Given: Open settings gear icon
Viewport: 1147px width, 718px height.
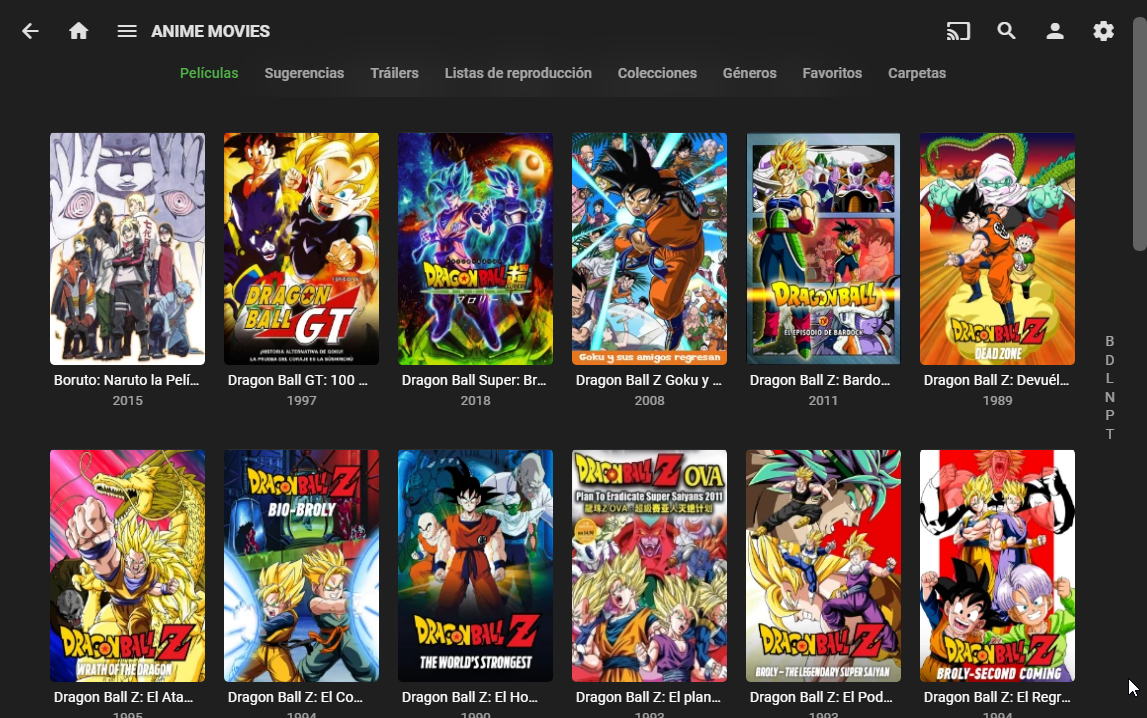Looking at the screenshot, I should pos(1103,31).
